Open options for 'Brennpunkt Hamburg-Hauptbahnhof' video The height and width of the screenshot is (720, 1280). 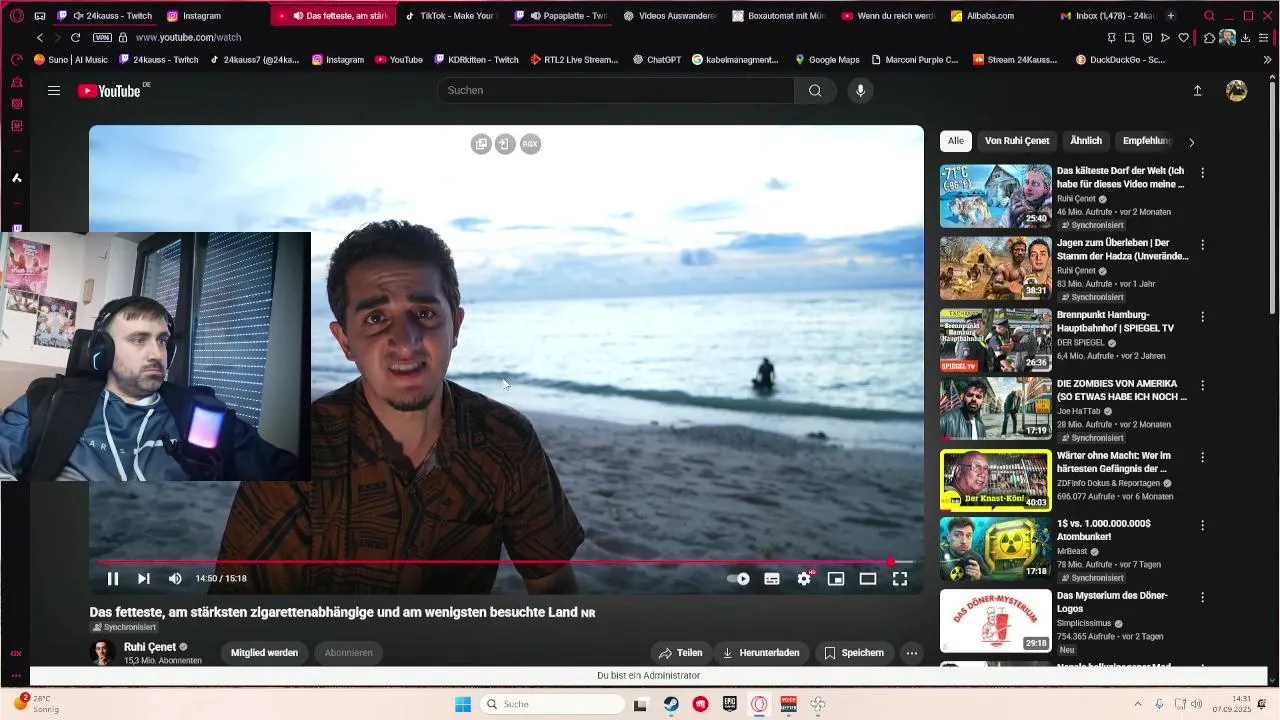point(1203,315)
